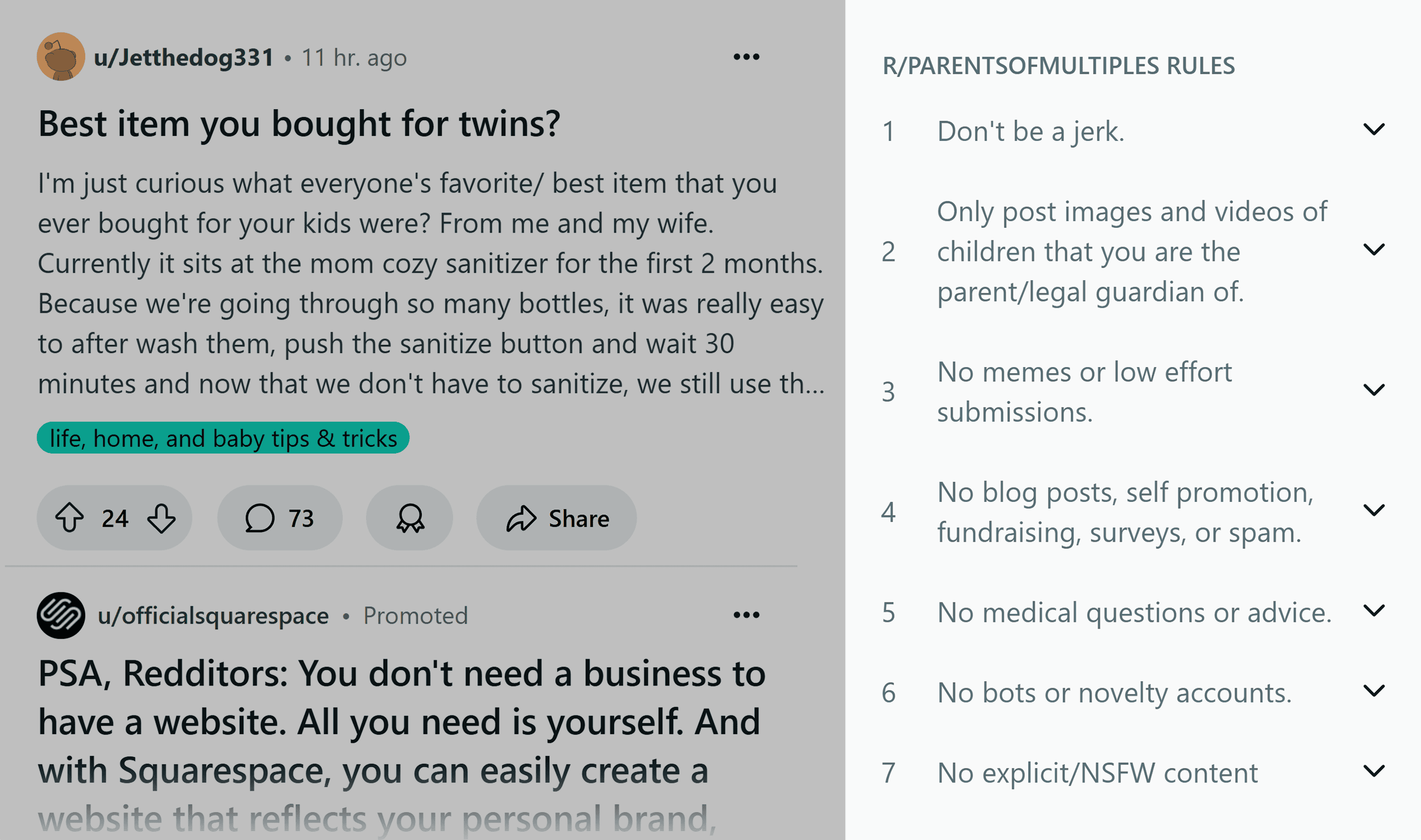
Task: Open the 73 comments on the post
Action: point(280,518)
